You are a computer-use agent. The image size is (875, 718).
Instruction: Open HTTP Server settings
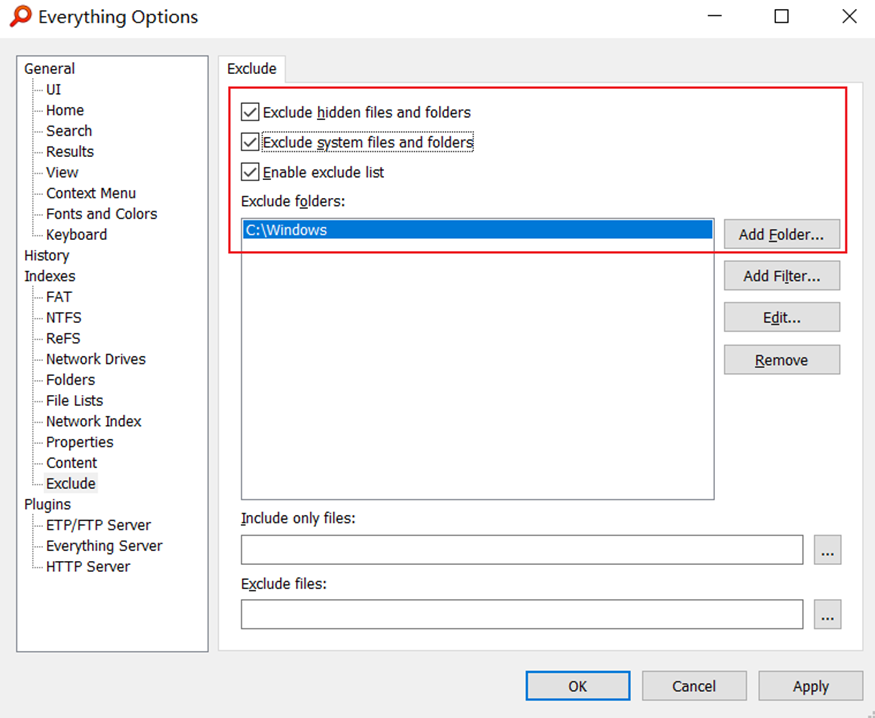point(88,566)
